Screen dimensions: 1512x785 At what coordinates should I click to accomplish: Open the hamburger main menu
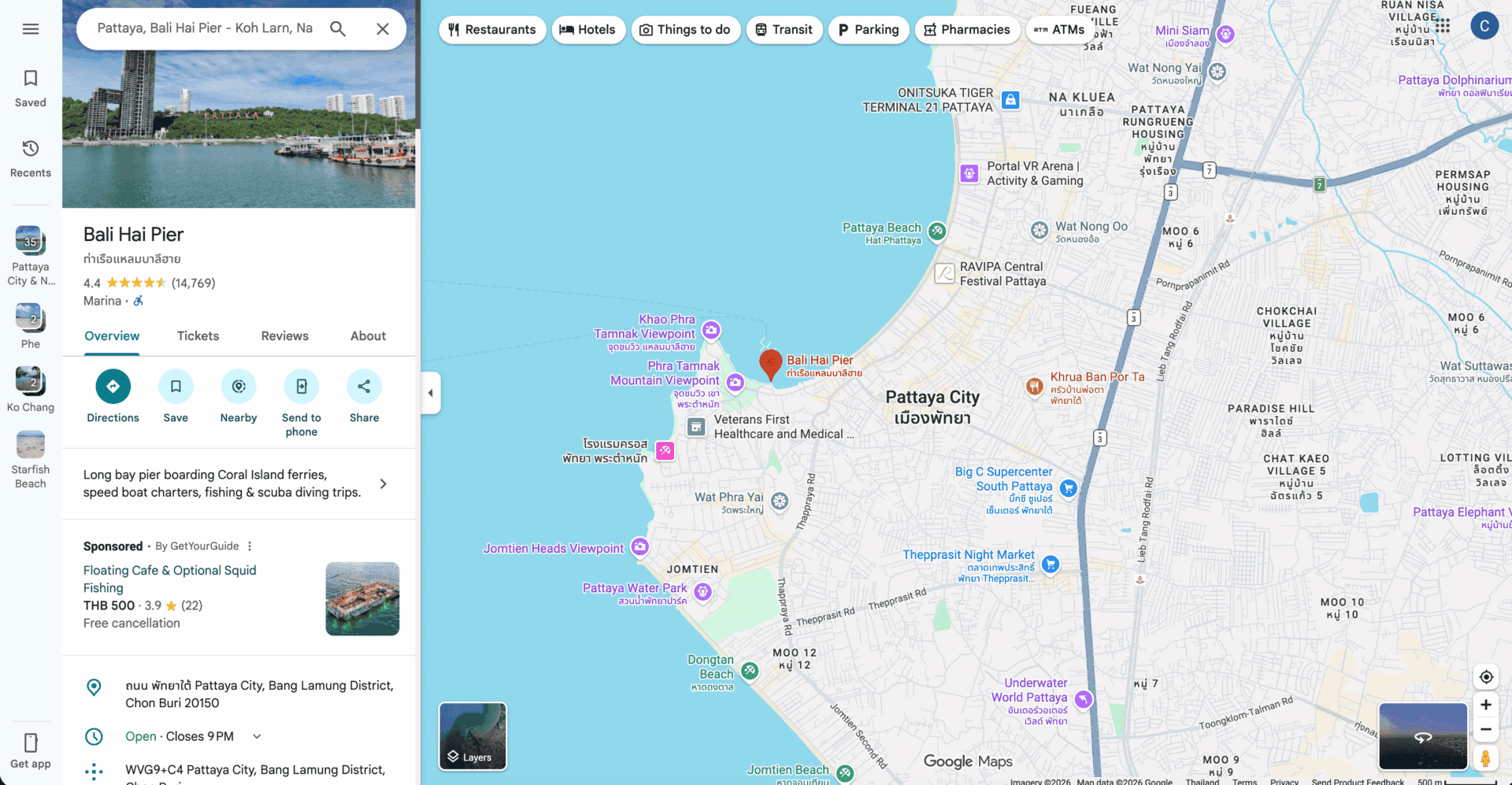point(31,29)
